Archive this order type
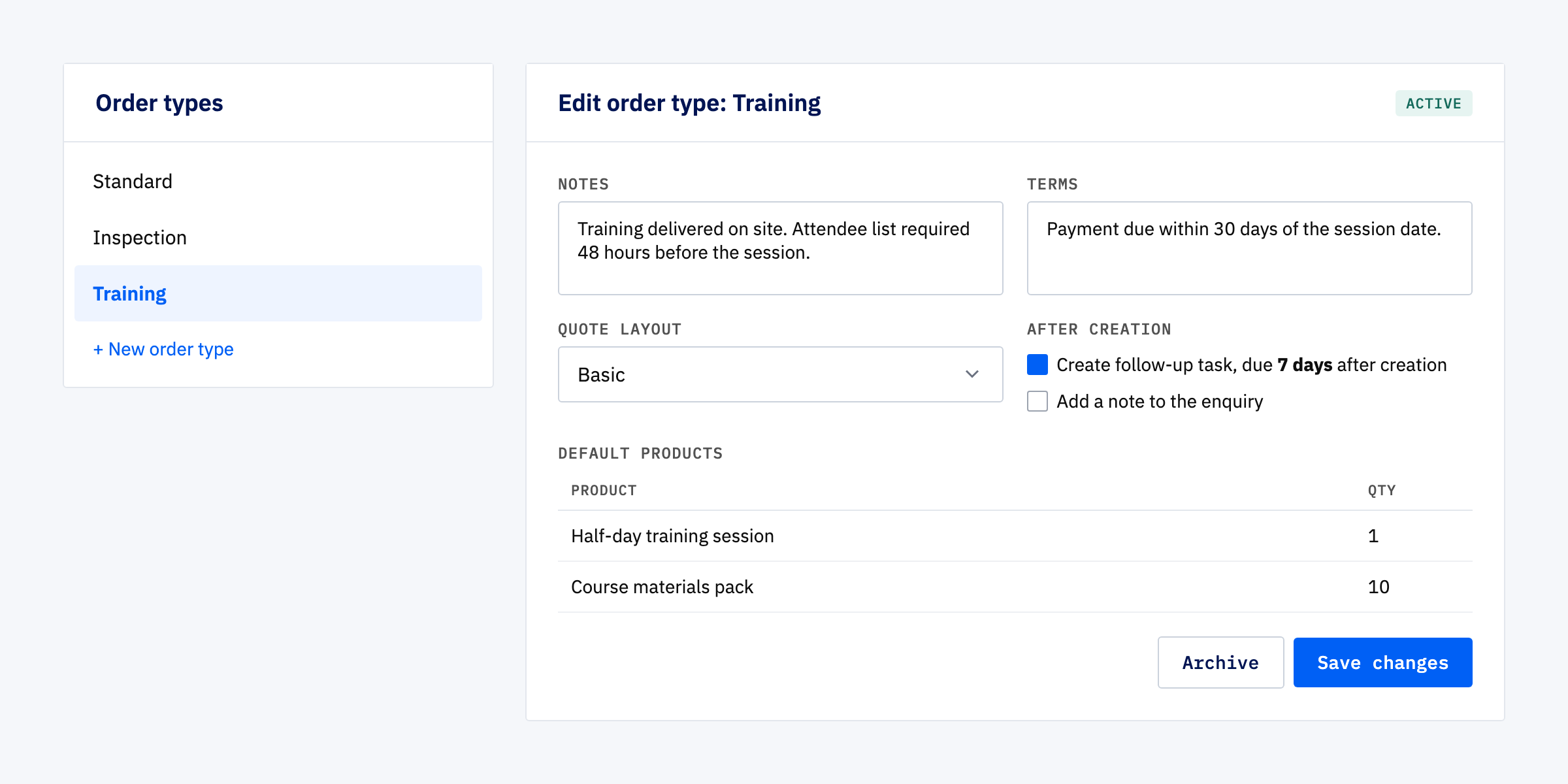Screen dimensions: 1568x784 point(1220,662)
